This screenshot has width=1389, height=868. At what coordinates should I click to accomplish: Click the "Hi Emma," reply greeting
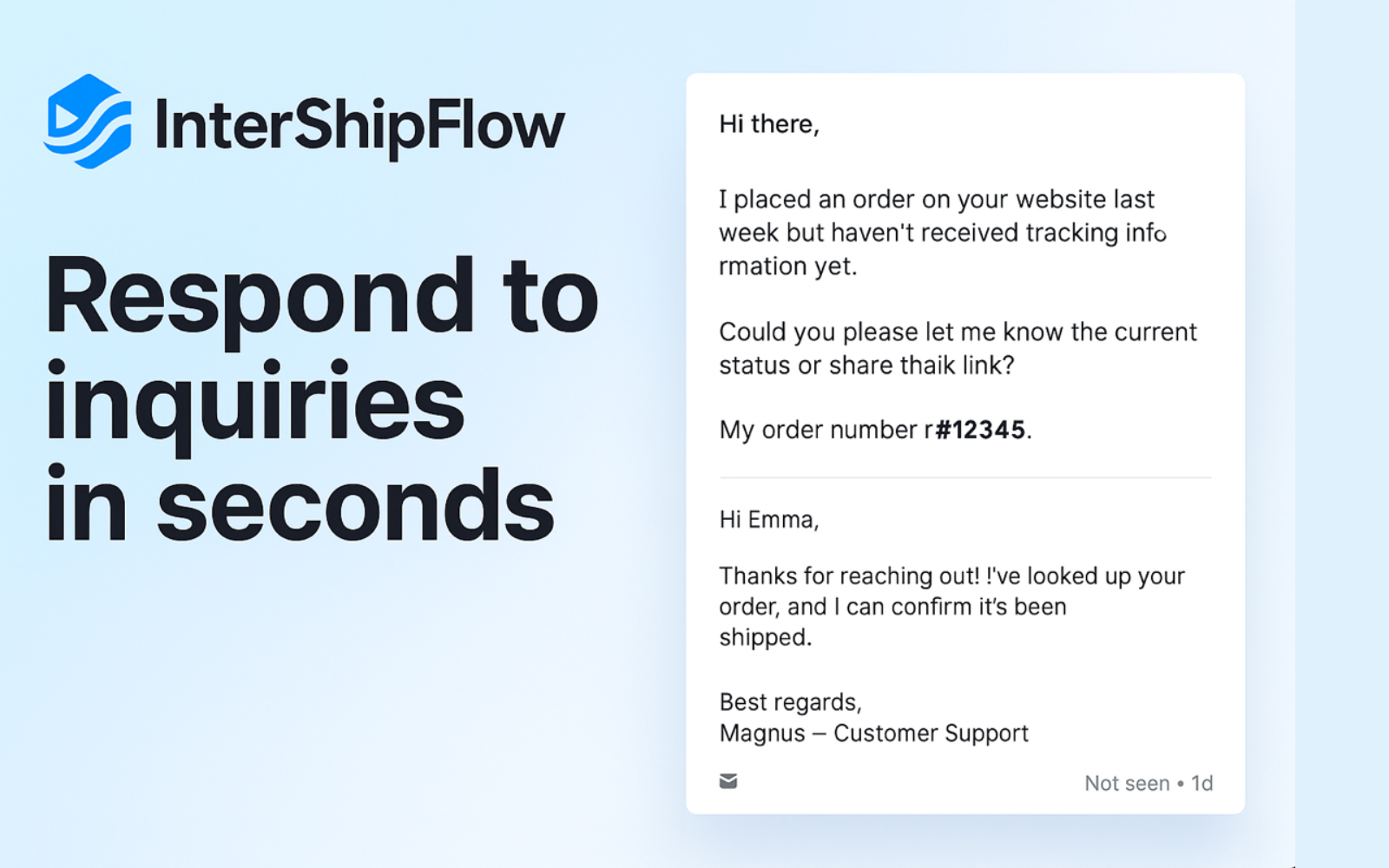point(768,519)
